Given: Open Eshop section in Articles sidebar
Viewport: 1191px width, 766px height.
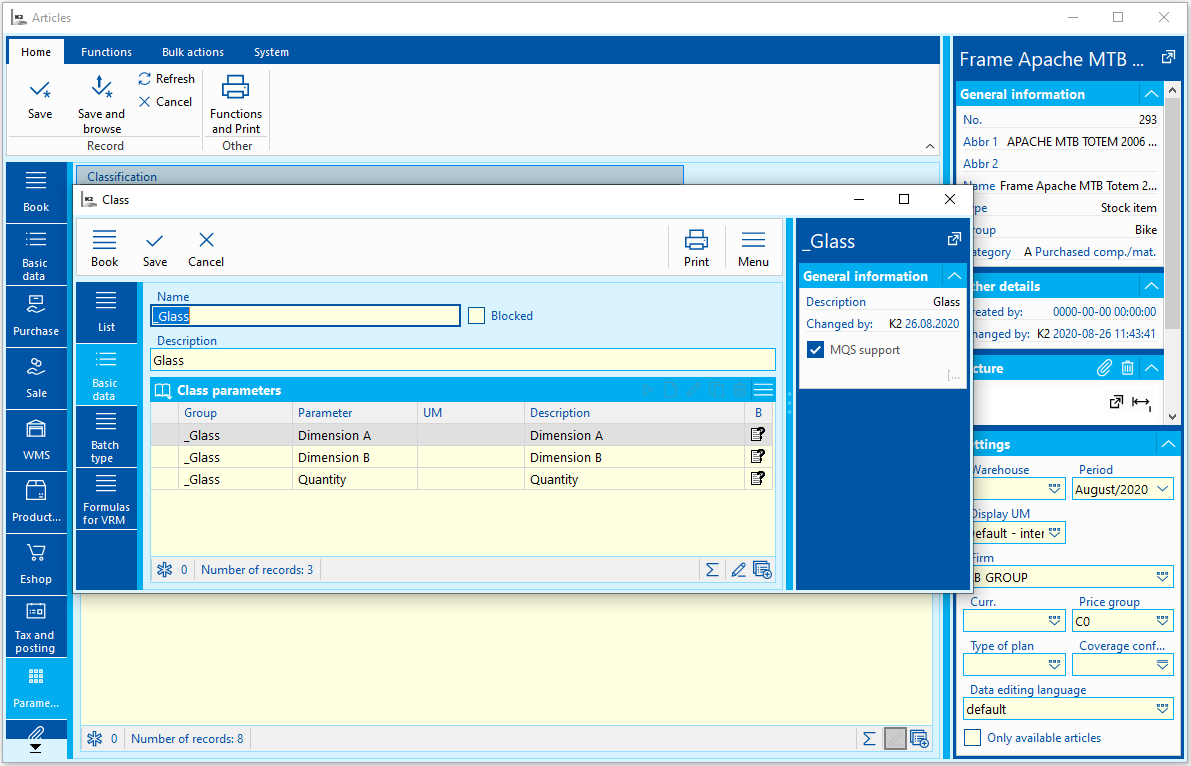Looking at the screenshot, I should coord(36,565).
